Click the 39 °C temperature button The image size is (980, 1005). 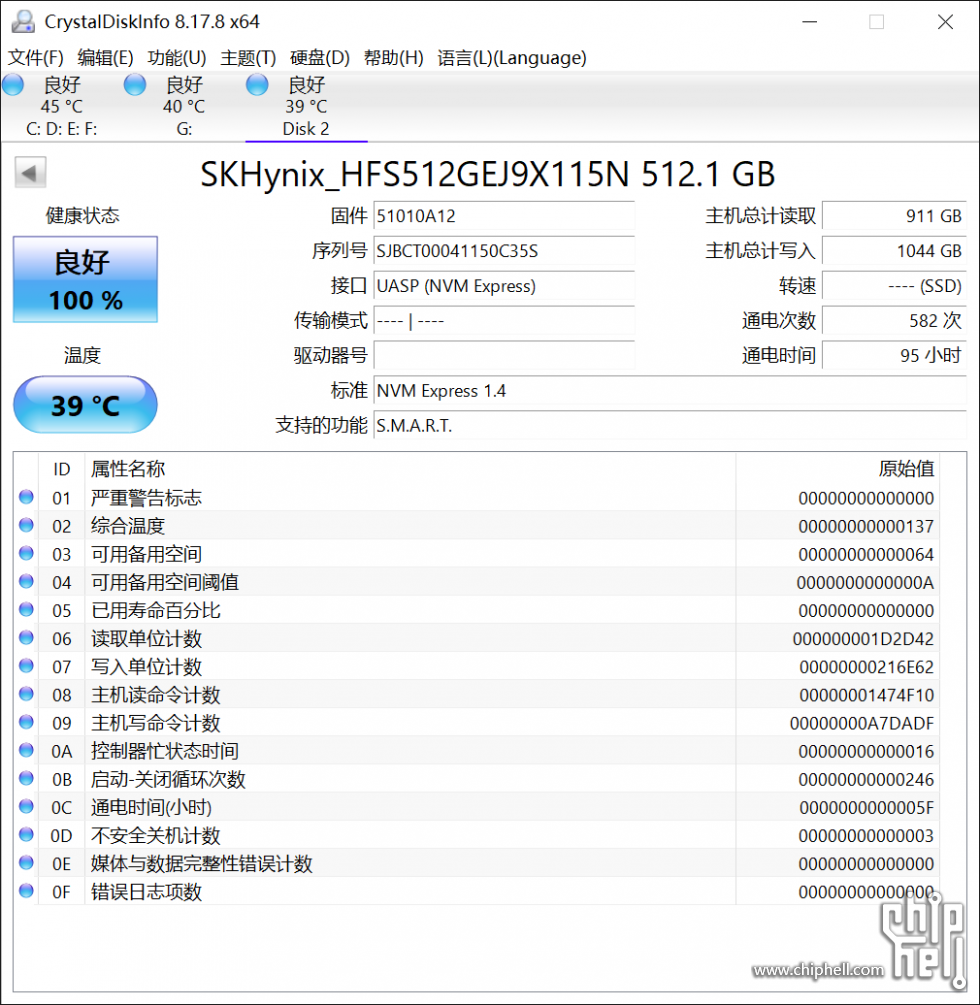pos(85,405)
